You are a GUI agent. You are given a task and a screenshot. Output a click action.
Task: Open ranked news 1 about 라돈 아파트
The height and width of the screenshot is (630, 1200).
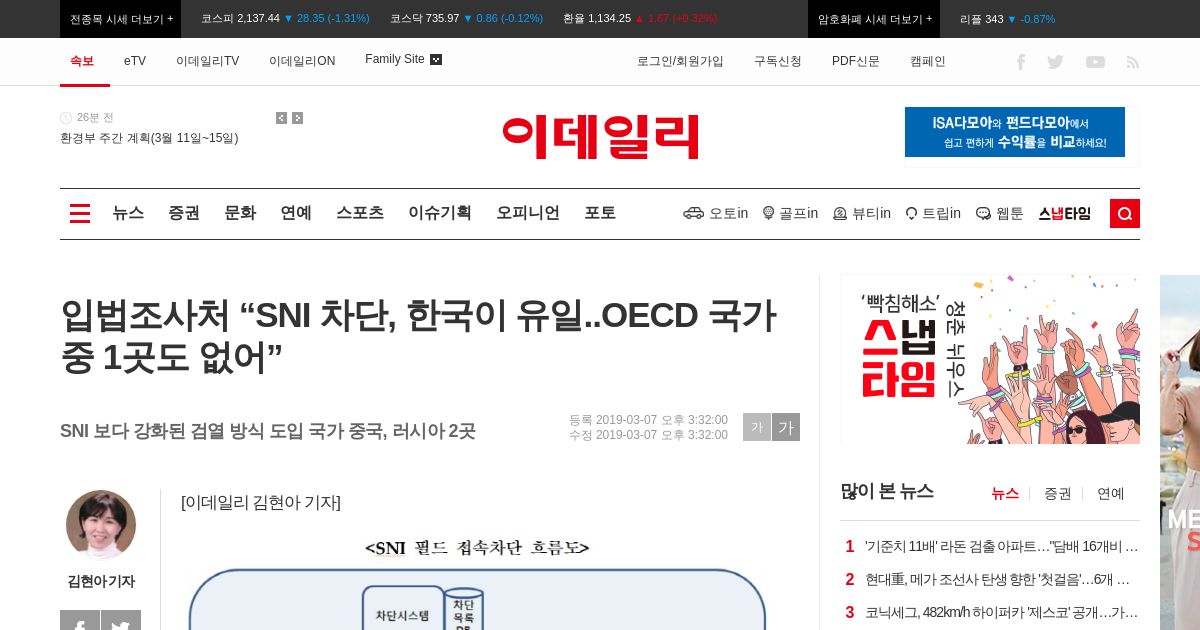(1001, 546)
